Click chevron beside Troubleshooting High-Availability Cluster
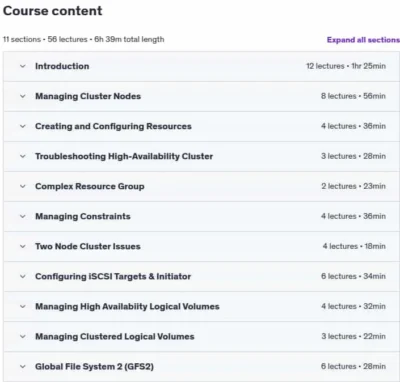Screen dimensions: 400x382 23,156
